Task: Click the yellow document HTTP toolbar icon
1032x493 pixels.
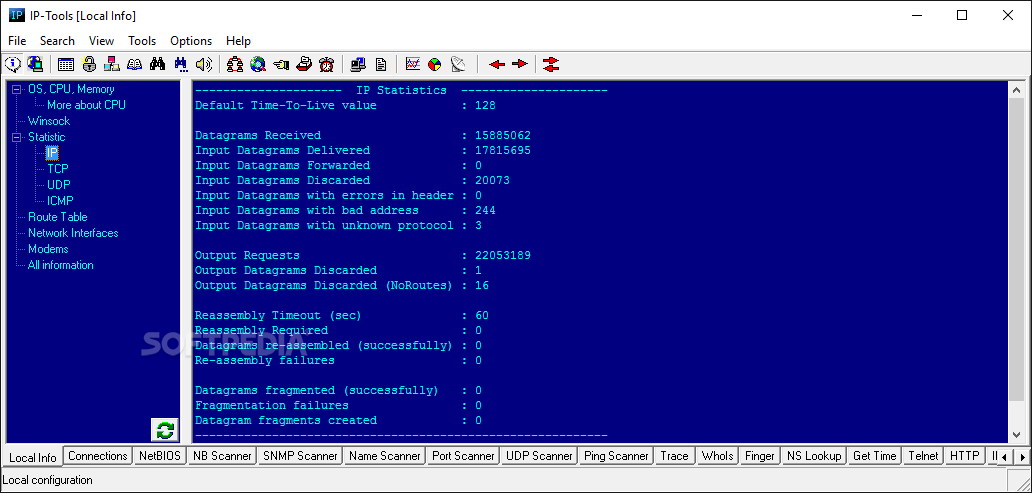Action: pyautogui.click(x=380, y=64)
